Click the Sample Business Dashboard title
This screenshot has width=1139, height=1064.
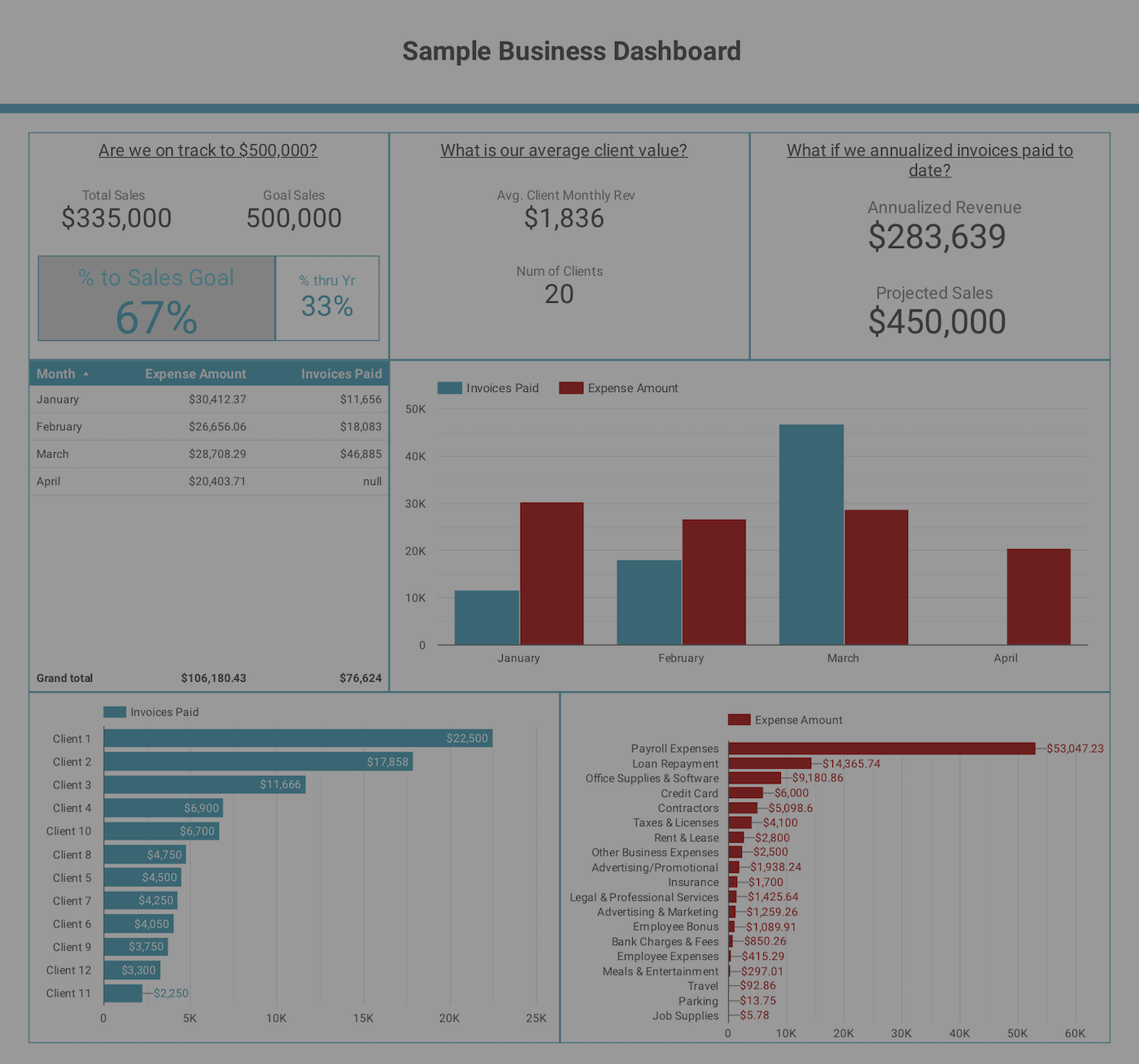(x=571, y=51)
